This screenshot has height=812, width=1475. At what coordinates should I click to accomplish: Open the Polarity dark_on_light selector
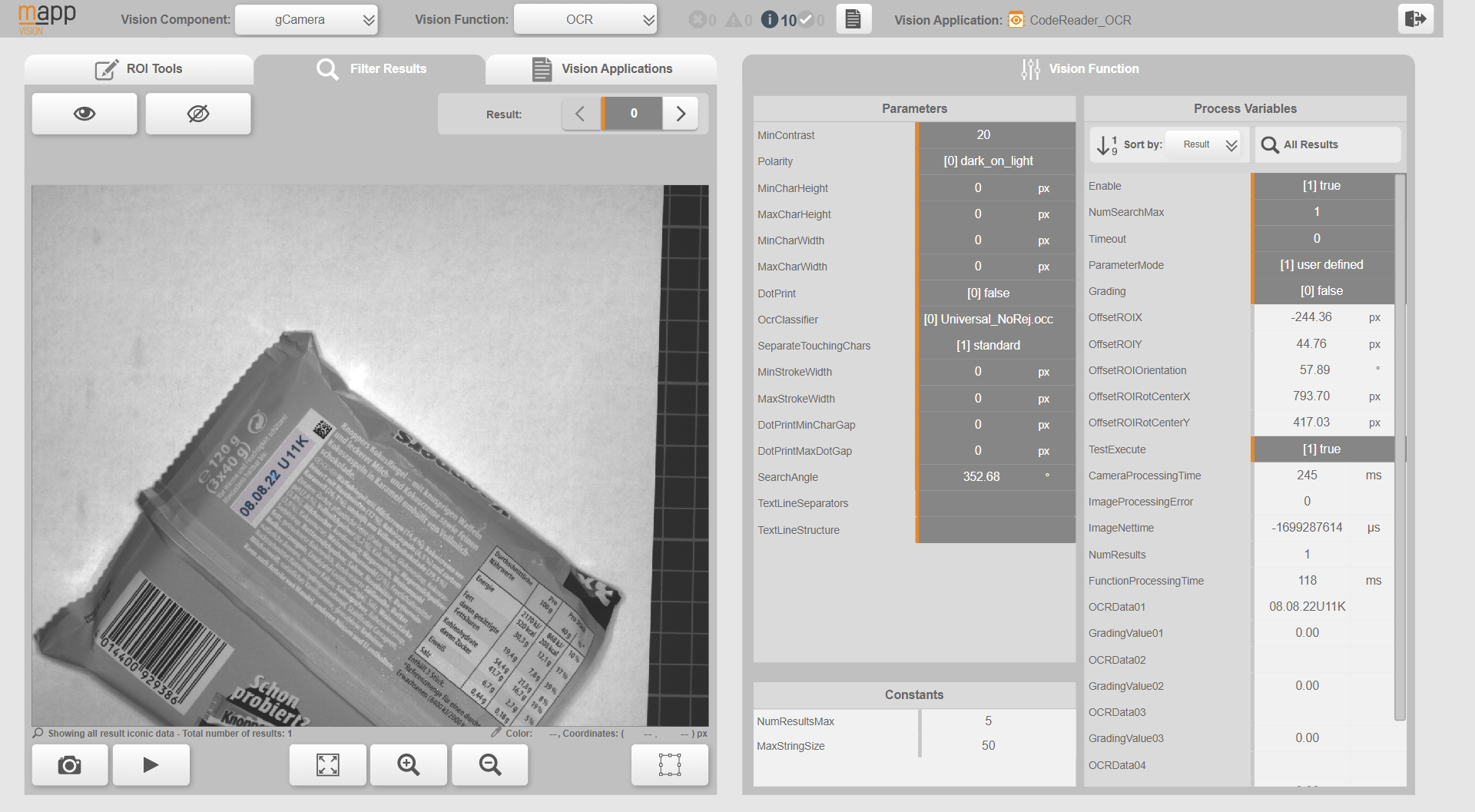(x=996, y=161)
